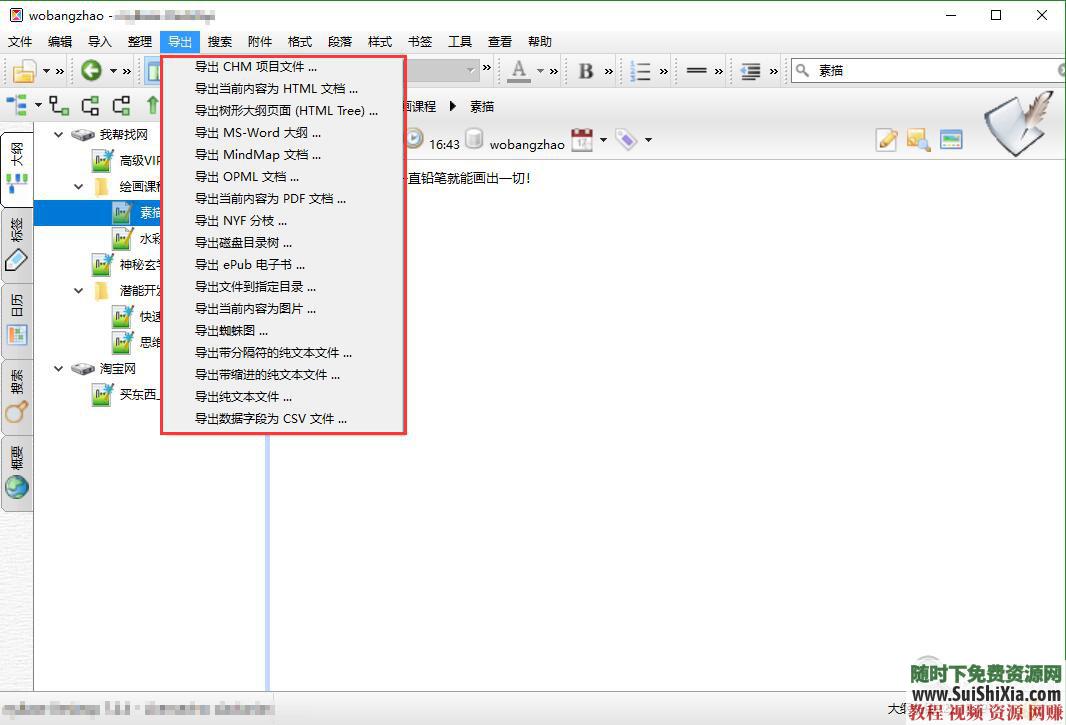Viewport: 1066px width, 725px height.
Task: Open dropdown arrow next to calendar icon
Action: click(x=604, y=140)
